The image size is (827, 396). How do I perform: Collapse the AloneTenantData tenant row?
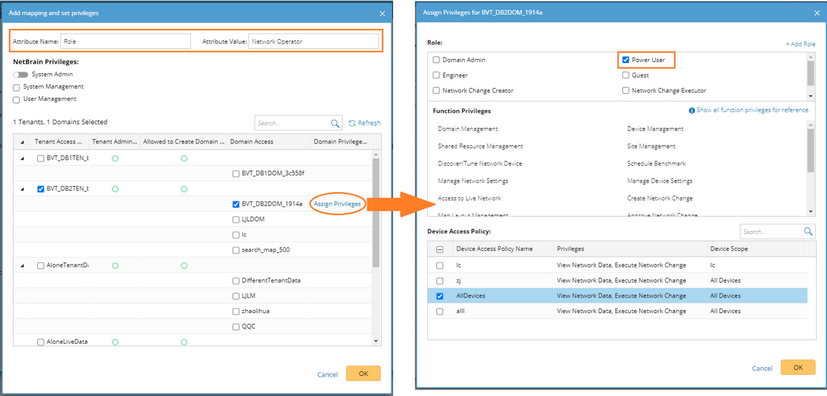22,266
